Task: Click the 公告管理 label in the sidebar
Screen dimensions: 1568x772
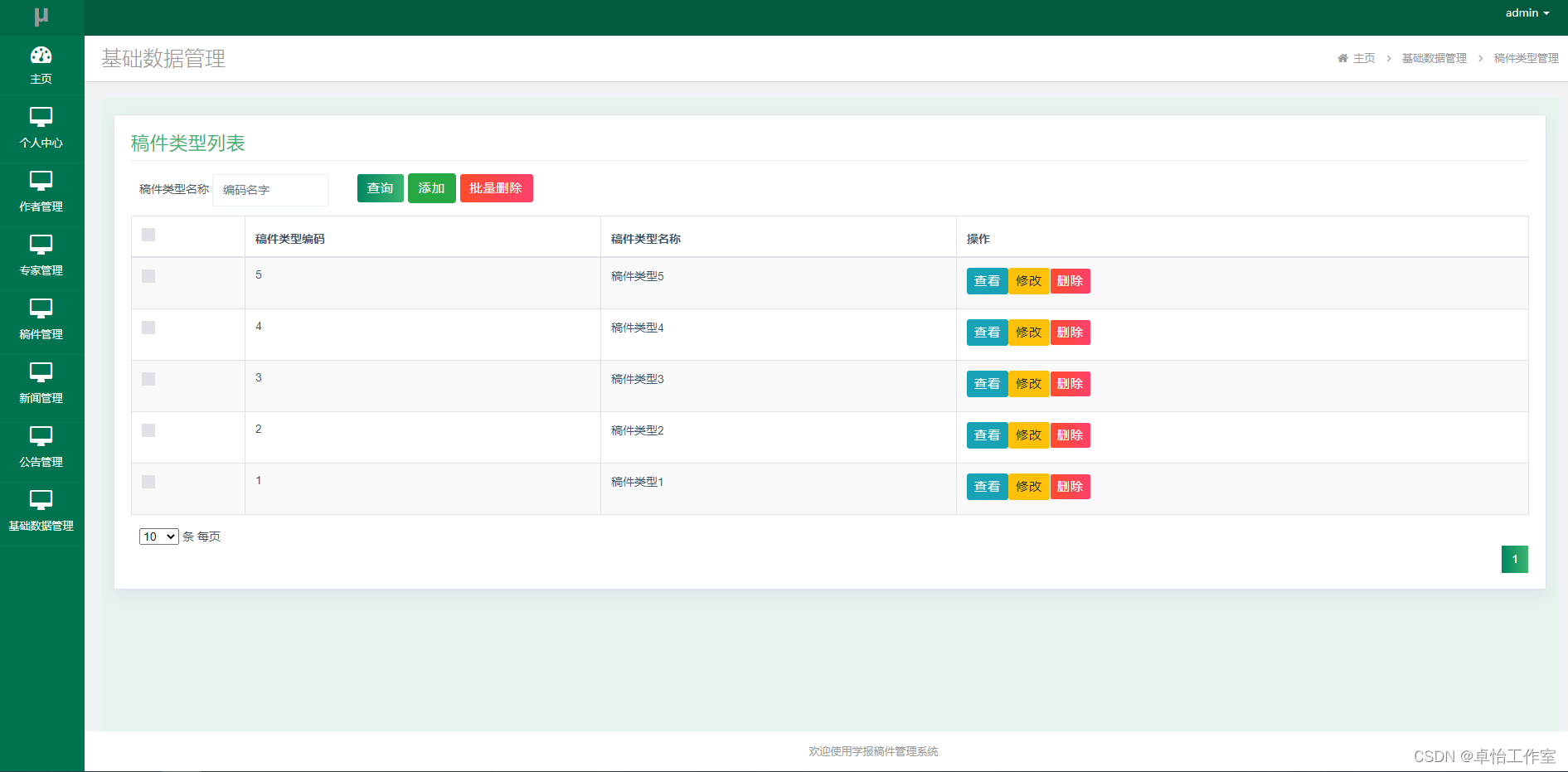Action: coord(41,462)
